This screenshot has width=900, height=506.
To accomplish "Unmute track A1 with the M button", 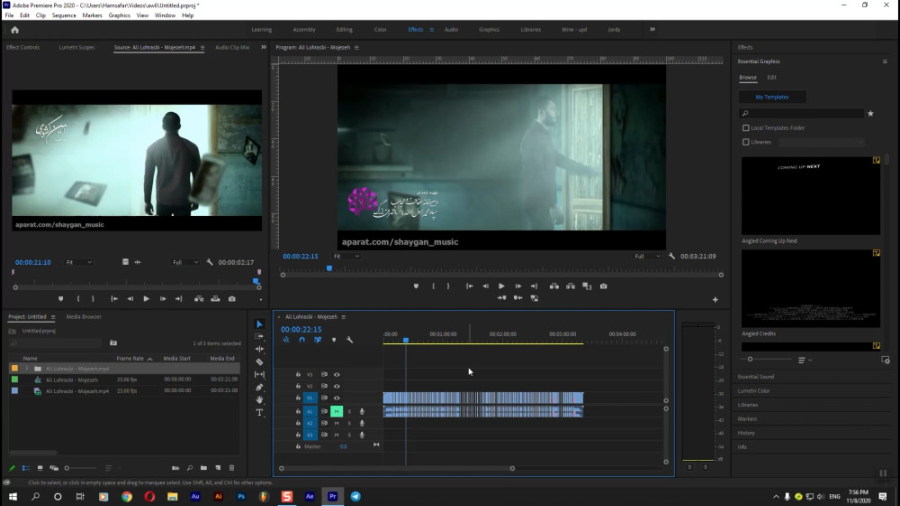I will point(337,411).
